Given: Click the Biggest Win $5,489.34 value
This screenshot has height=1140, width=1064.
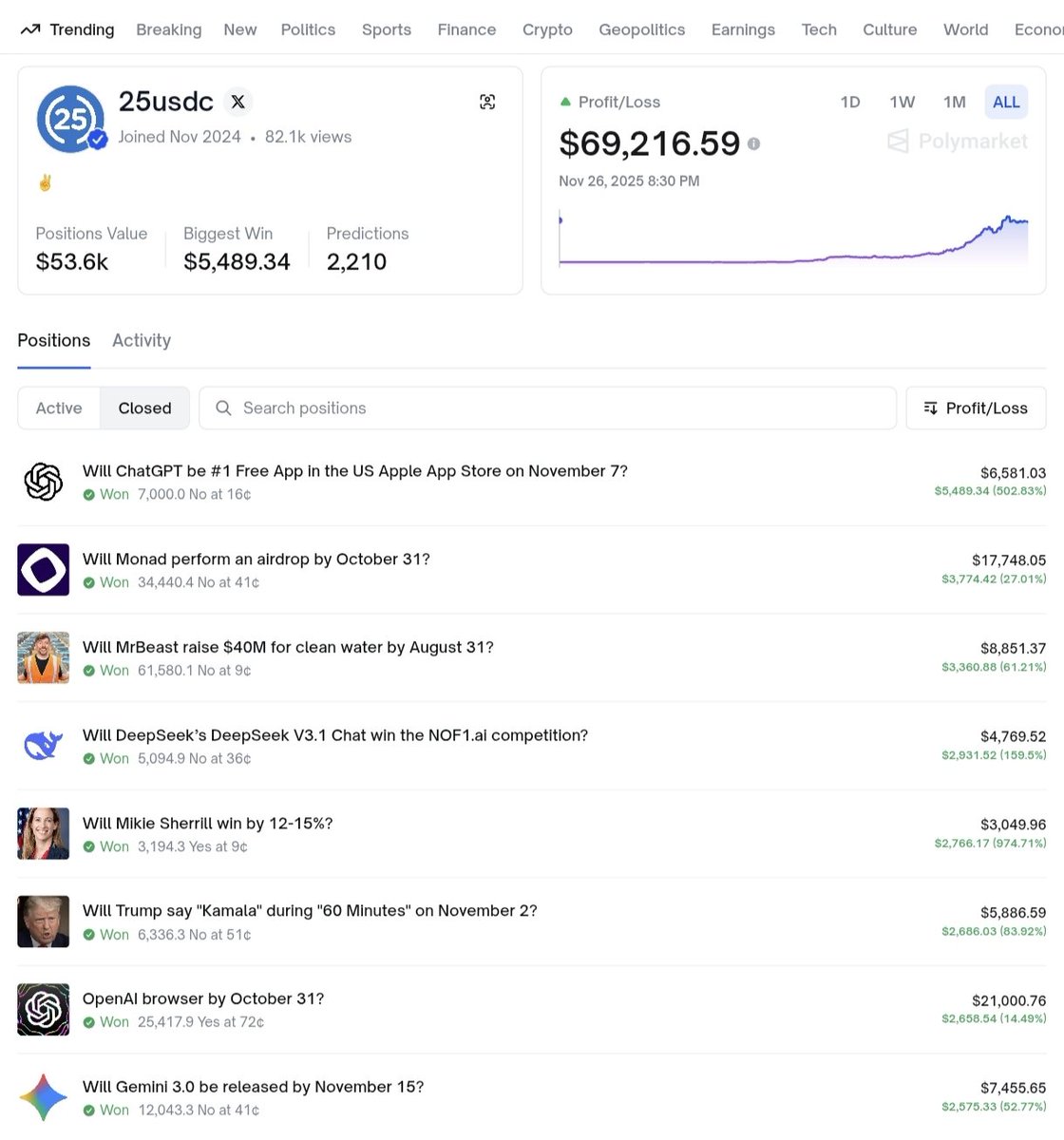Looking at the screenshot, I should [237, 261].
